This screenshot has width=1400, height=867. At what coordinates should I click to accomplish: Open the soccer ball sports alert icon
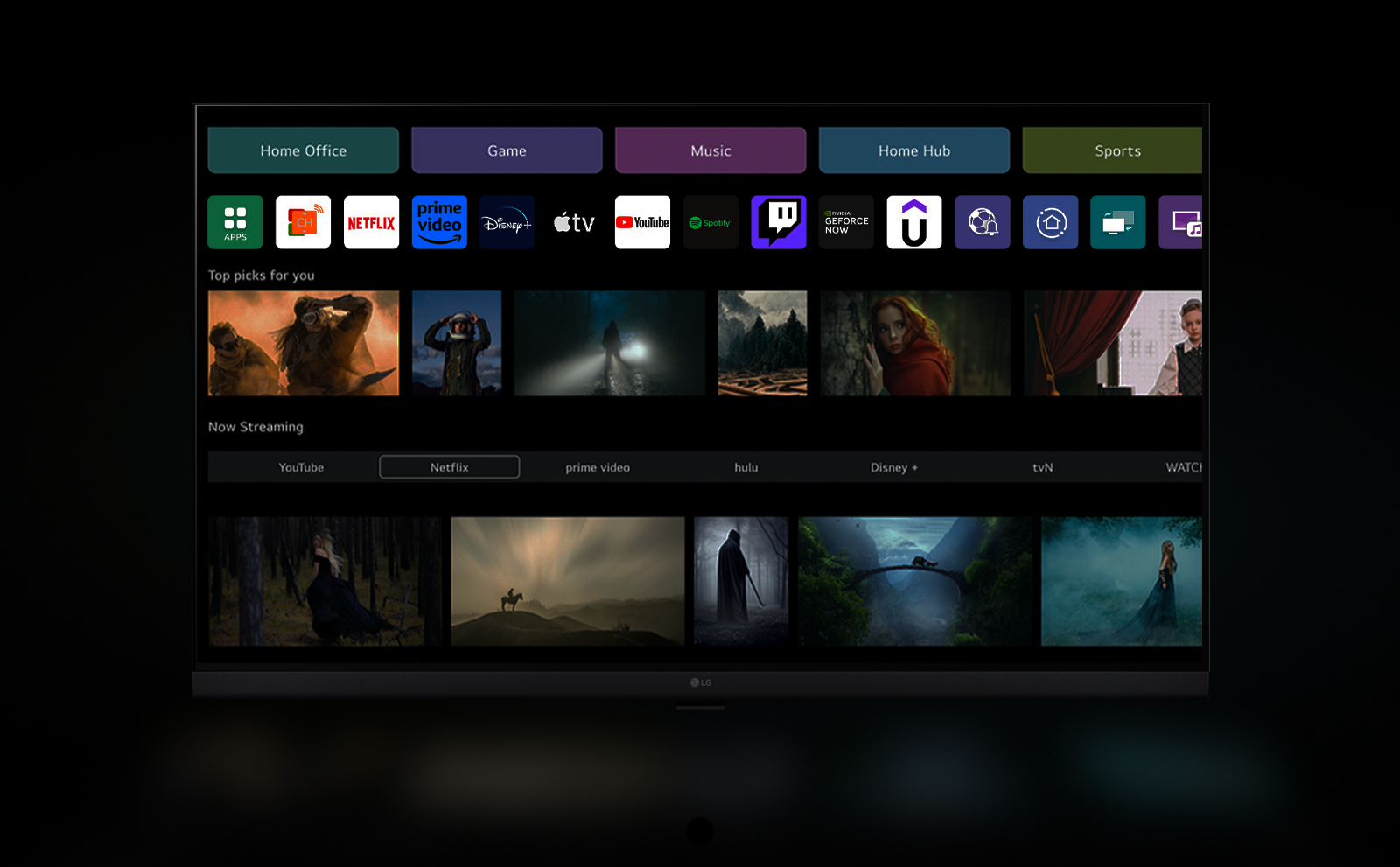pyautogui.click(x=982, y=222)
